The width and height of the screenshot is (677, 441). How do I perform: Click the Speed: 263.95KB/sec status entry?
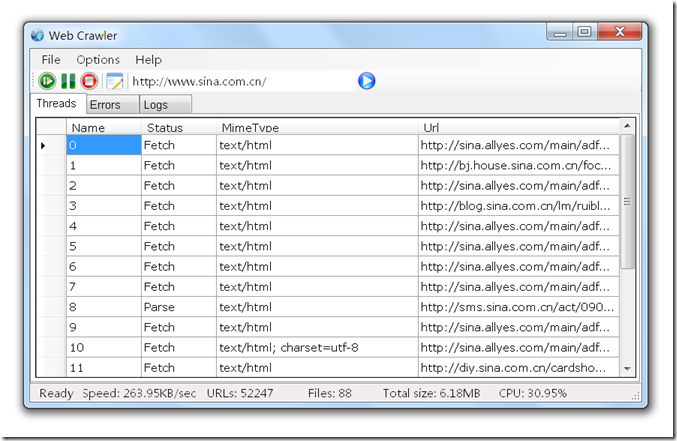(139, 393)
